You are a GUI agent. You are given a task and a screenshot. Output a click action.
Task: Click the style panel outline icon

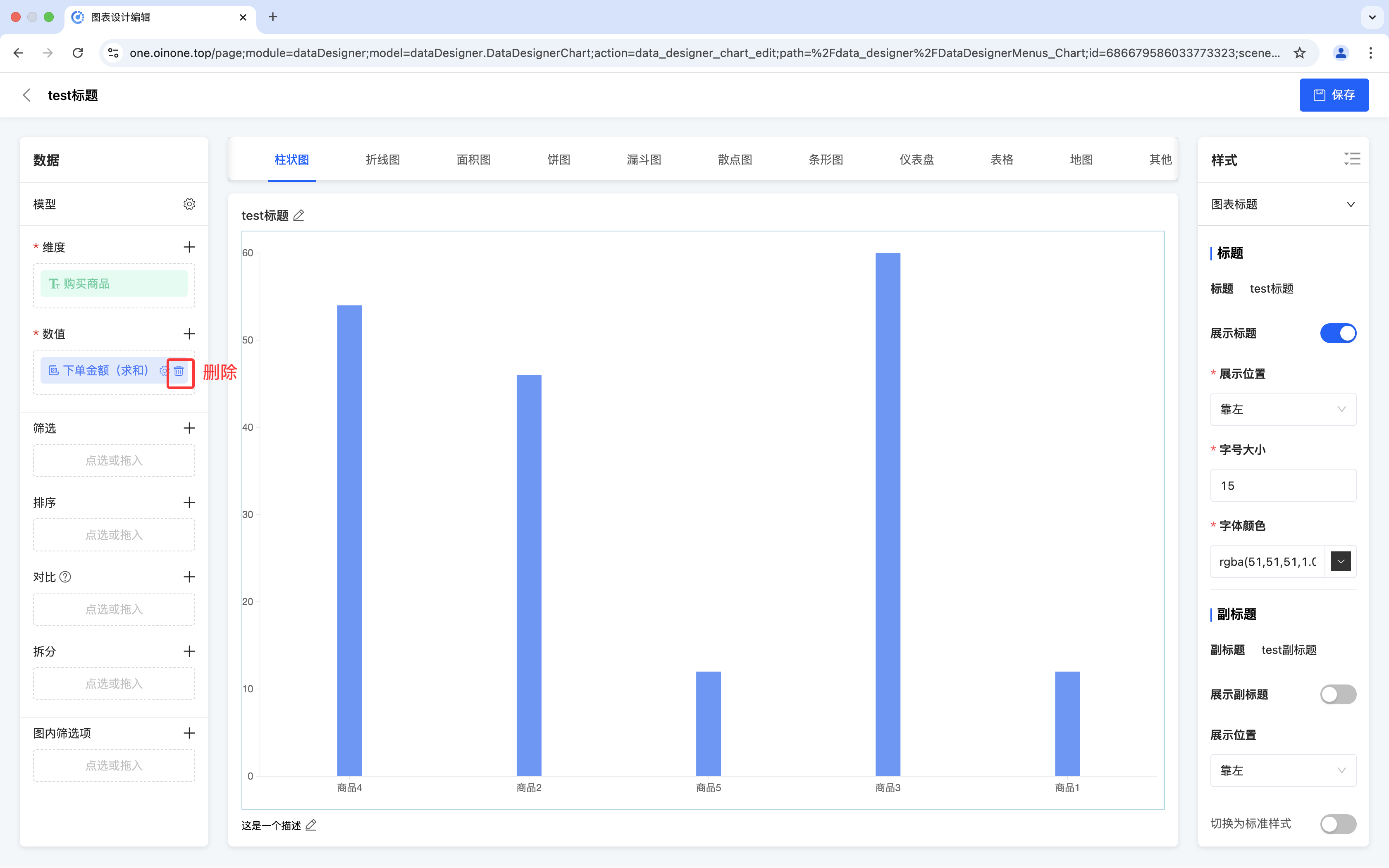[1352, 159]
